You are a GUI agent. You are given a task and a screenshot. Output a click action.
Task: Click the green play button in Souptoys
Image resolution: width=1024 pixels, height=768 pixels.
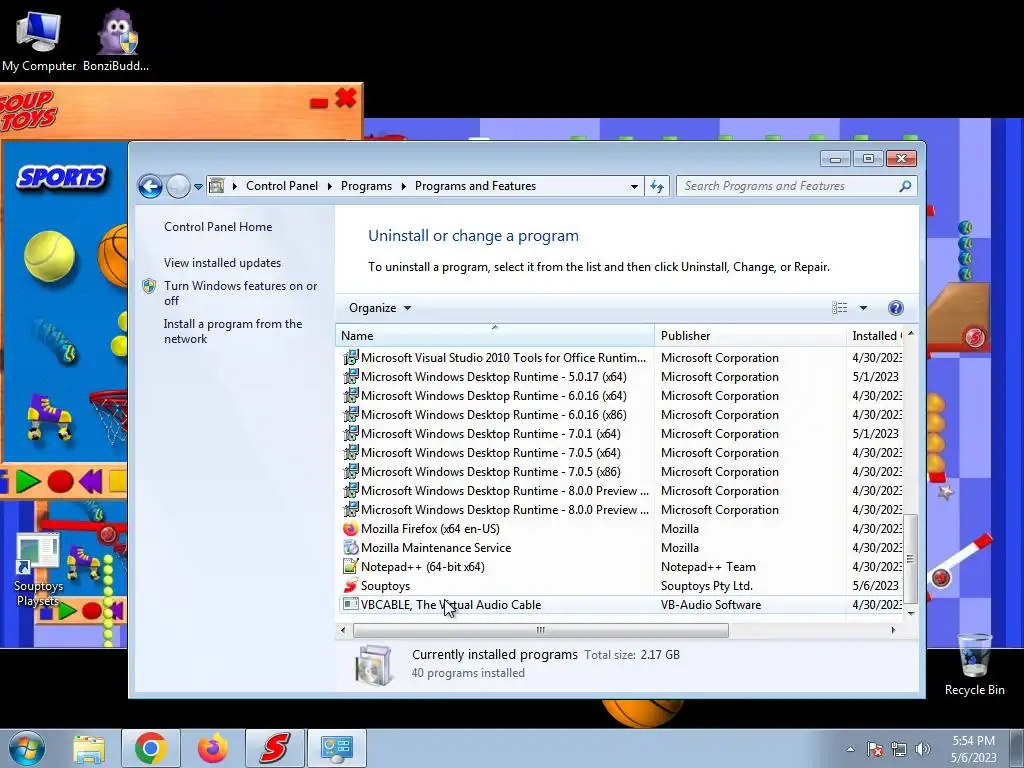click(27, 481)
